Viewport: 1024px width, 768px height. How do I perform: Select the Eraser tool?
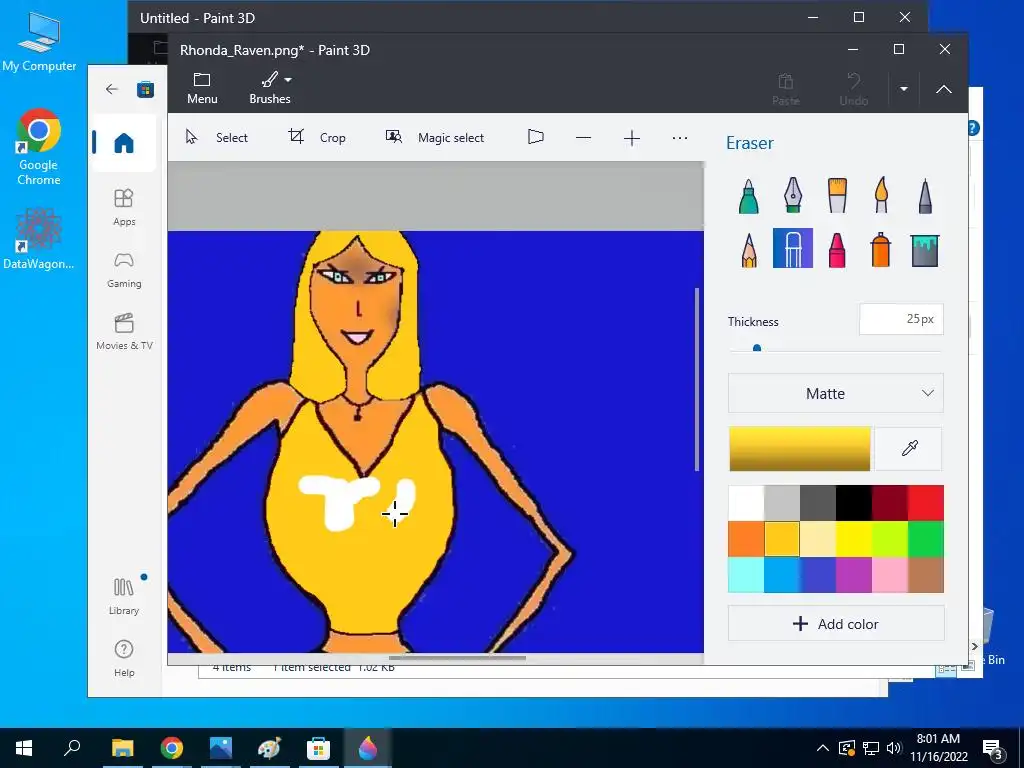(x=793, y=248)
